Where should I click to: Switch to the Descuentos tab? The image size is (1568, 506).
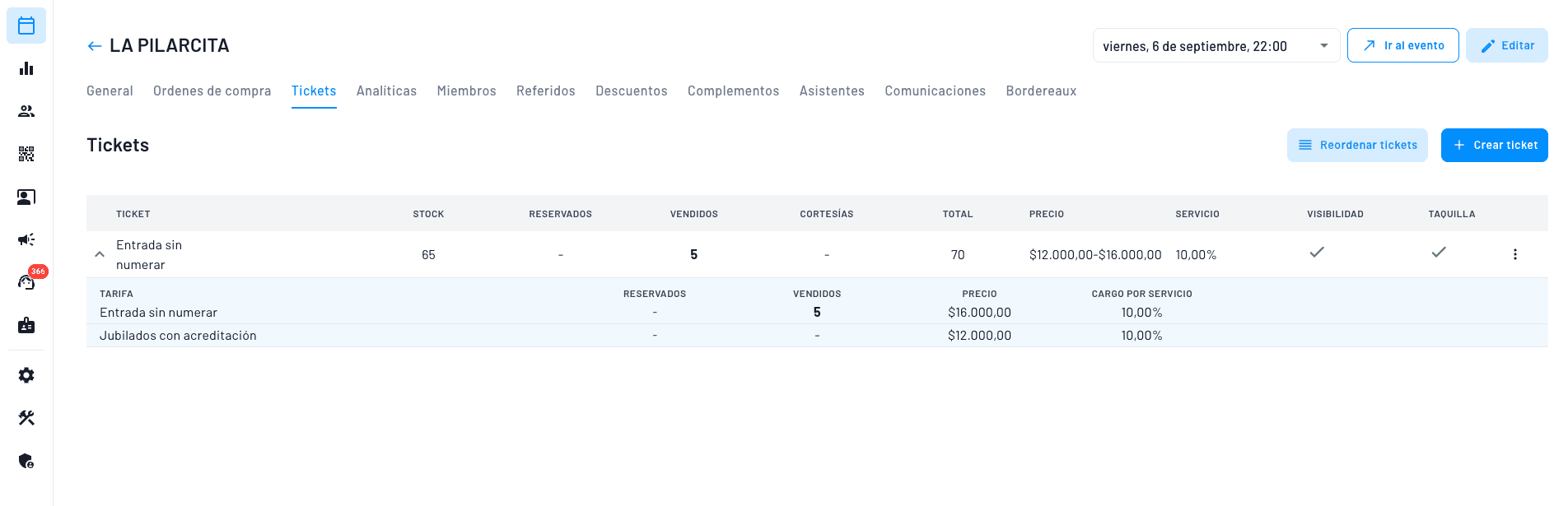point(632,91)
